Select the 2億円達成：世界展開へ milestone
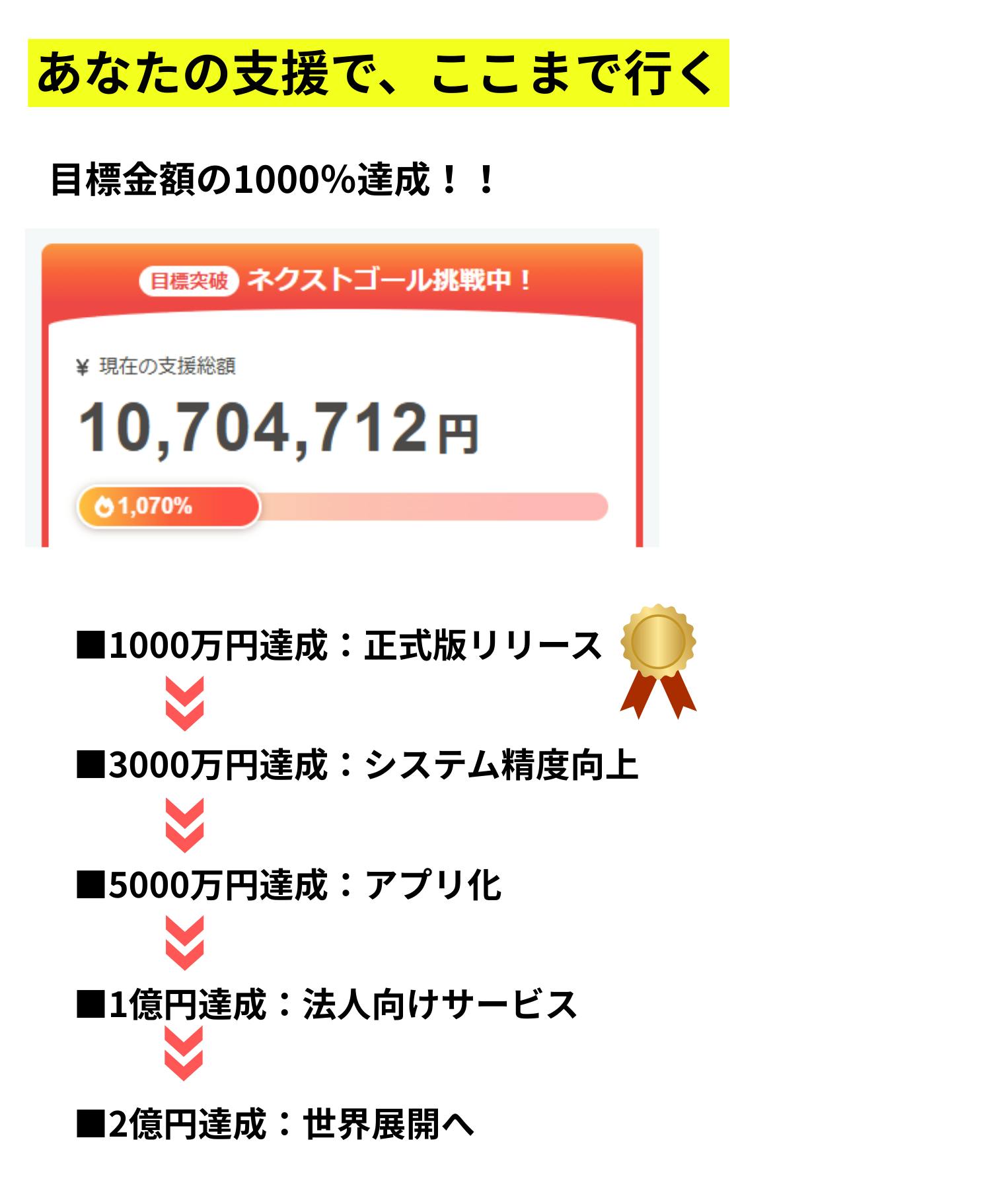Screen dimensions: 991x1204 click(275, 1123)
